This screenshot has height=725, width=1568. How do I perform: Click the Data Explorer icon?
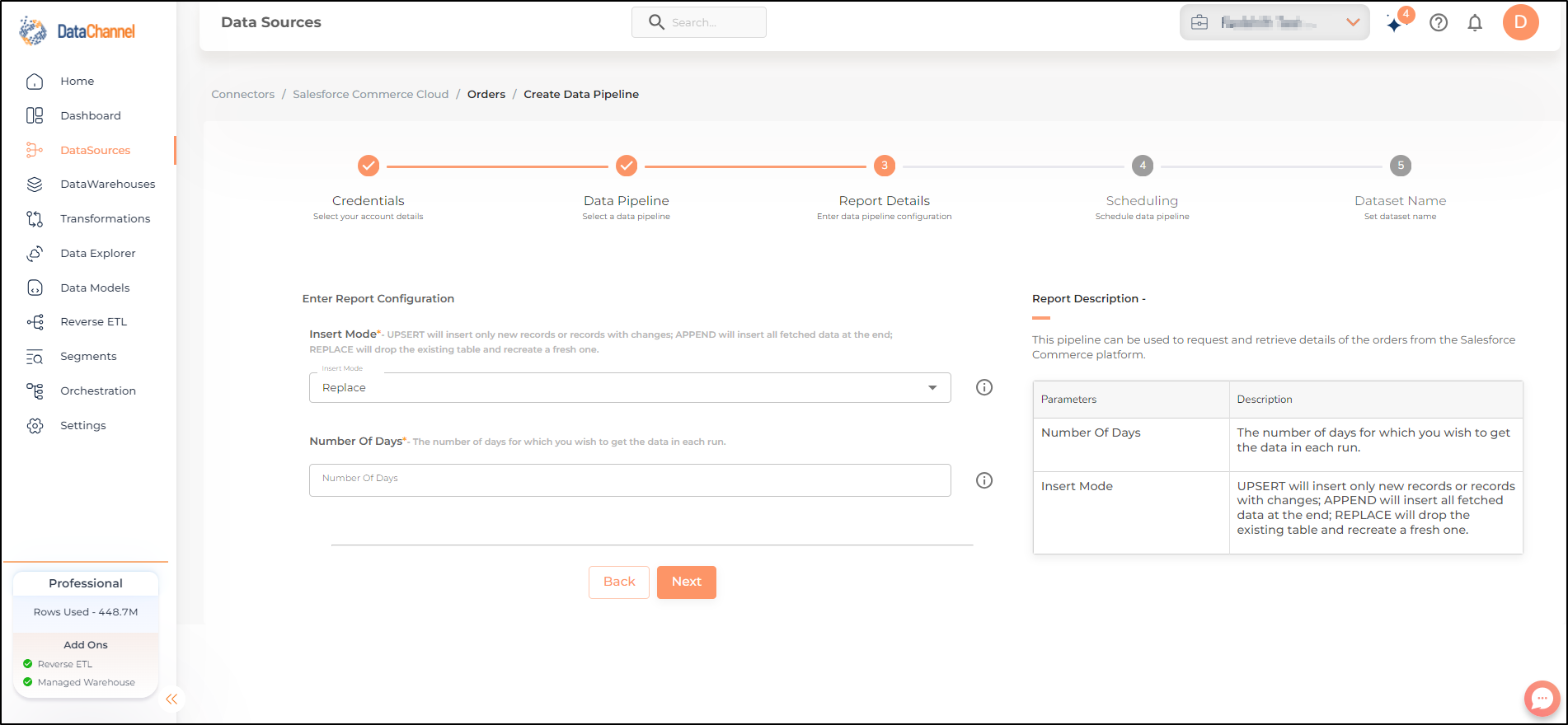pos(35,253)
